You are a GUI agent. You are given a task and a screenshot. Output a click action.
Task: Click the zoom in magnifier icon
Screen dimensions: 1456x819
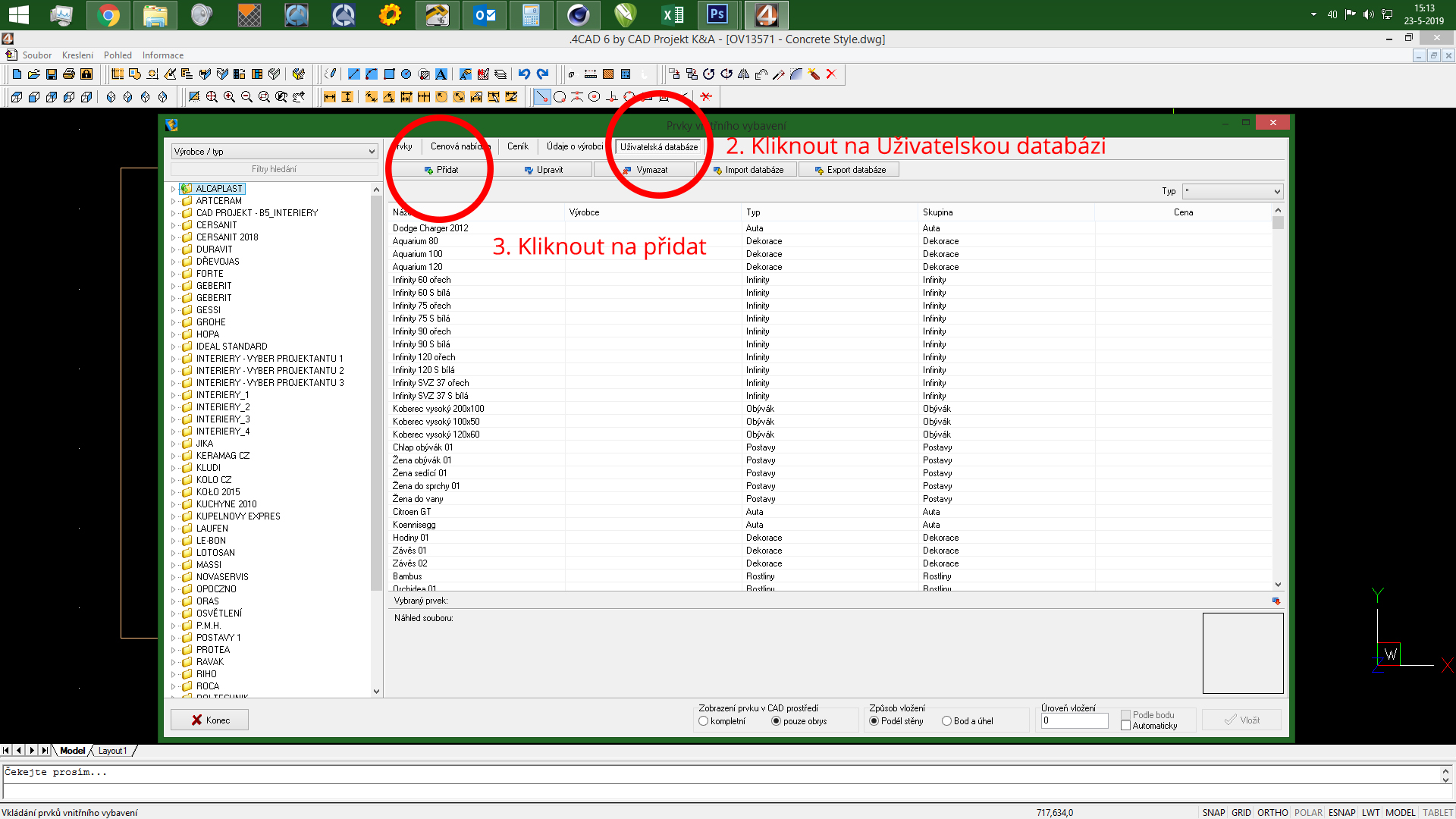coord(229,97)
